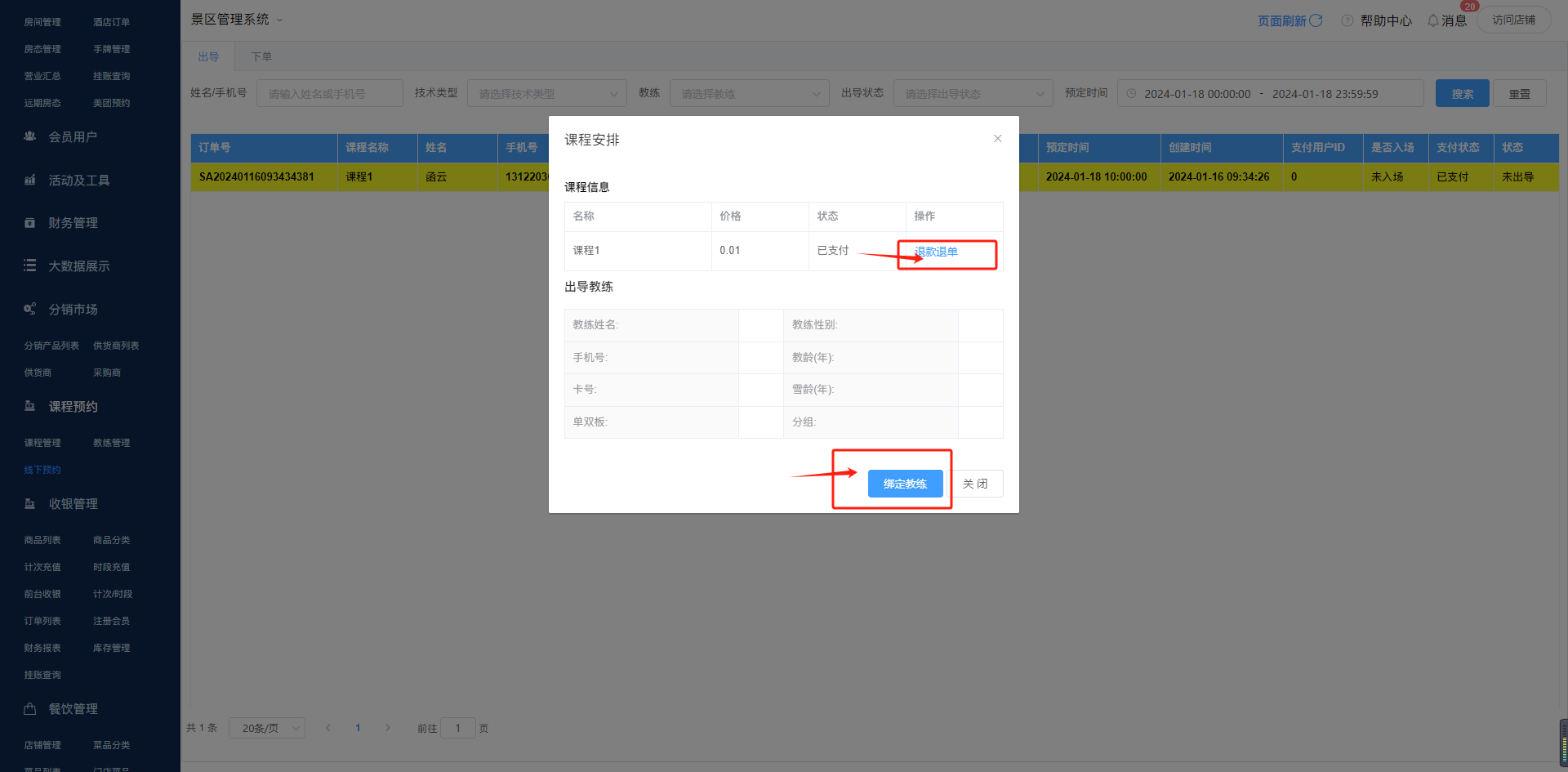Viewport: 1568px width, 772px height.
Task: Select the 出导 tab
Action: tap(208, 57)
